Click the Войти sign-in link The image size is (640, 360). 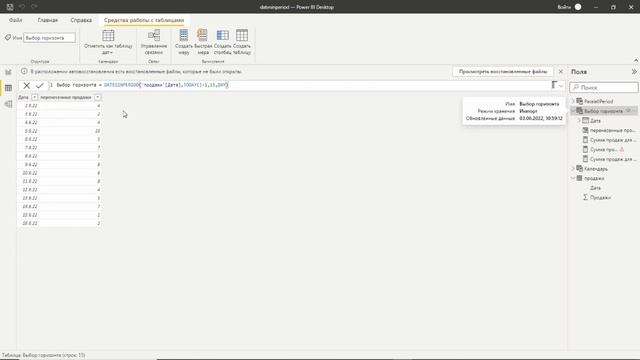click(564, 7)
